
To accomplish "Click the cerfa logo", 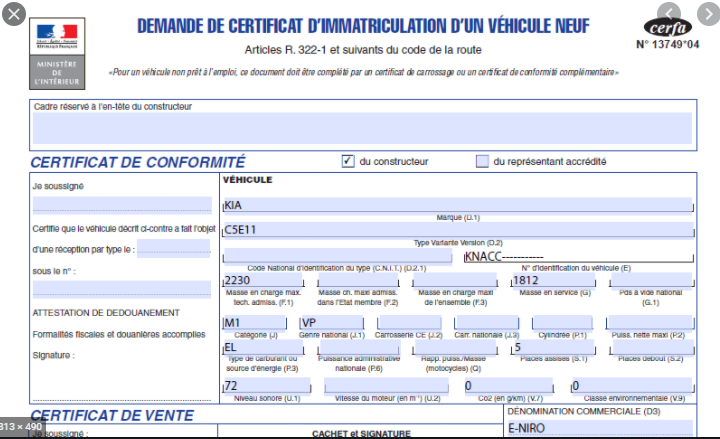I will (668, 28).
